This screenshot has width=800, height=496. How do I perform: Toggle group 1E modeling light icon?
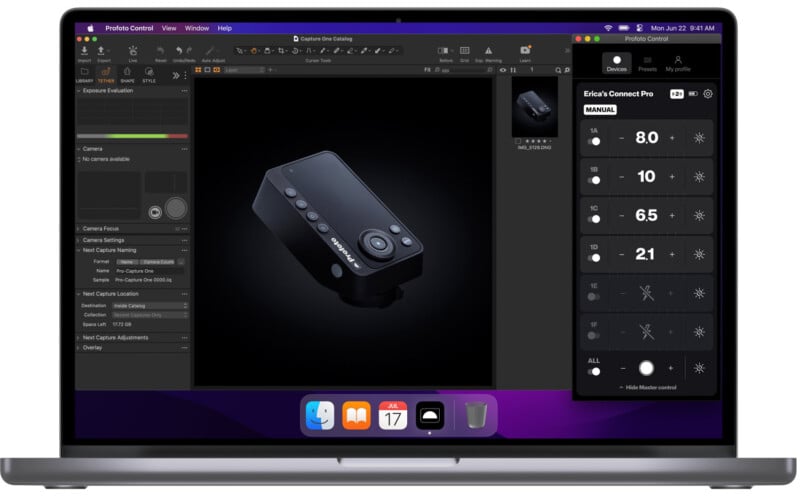coord(699,293)
